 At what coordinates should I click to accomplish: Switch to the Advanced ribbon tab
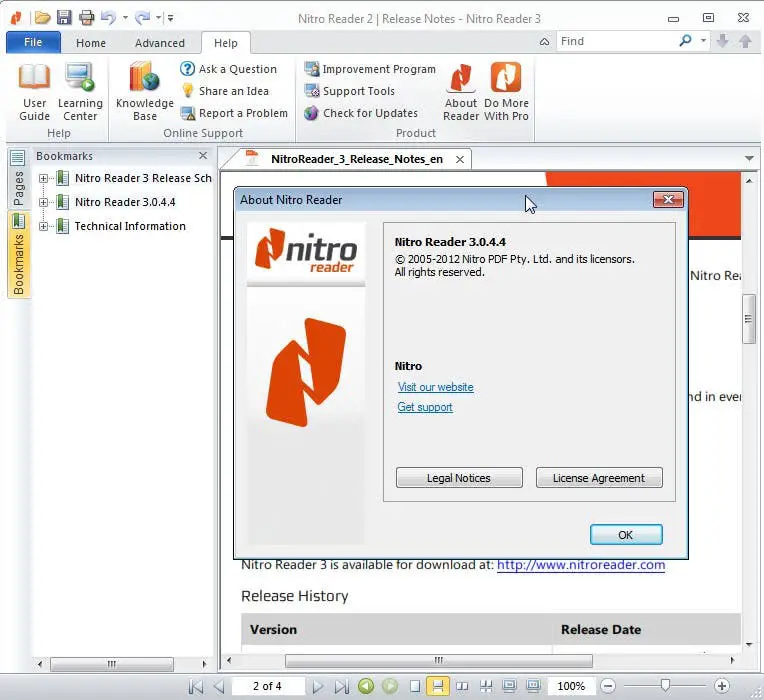(160, 43)
